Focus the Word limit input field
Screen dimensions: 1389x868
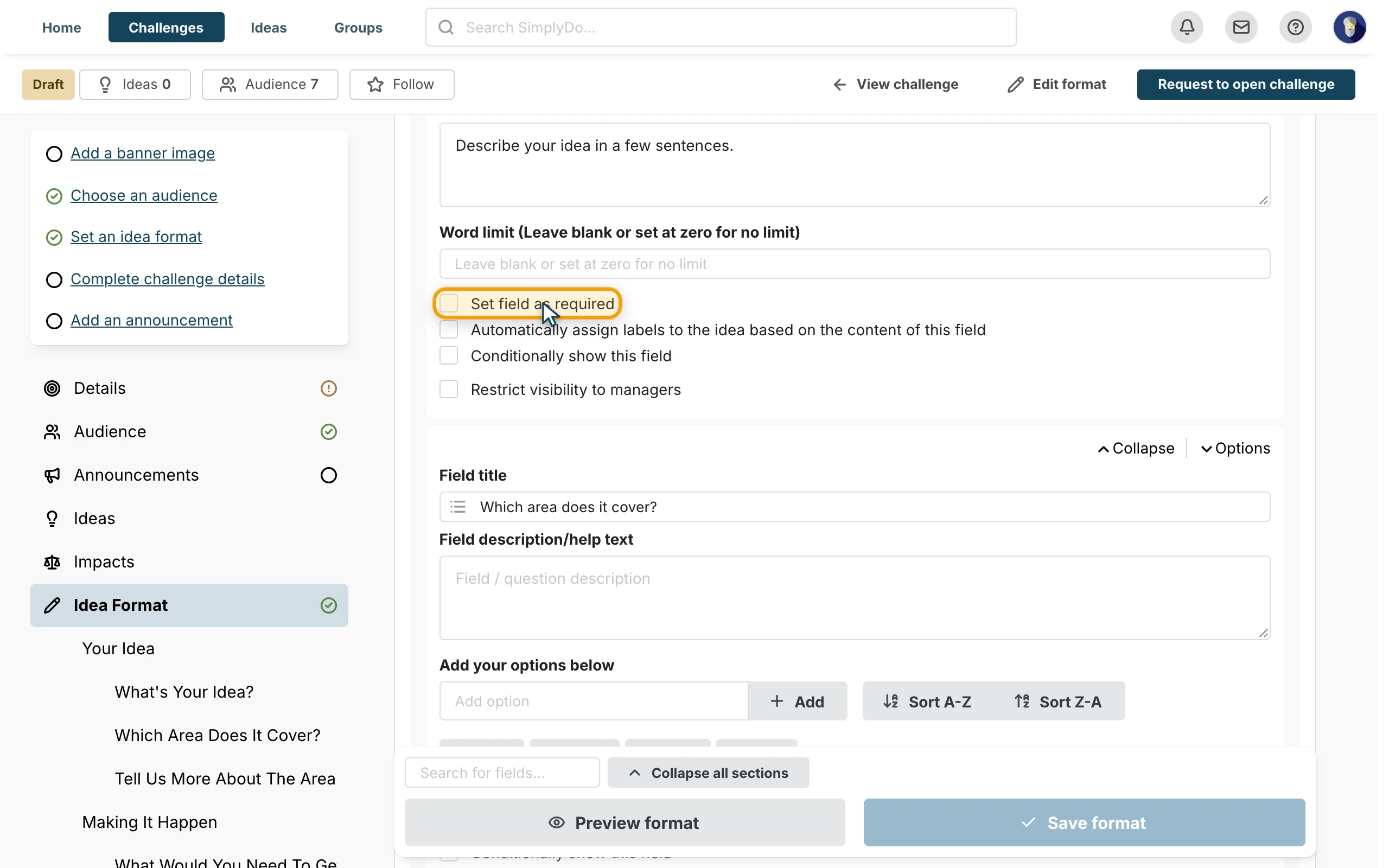point(855,264)
